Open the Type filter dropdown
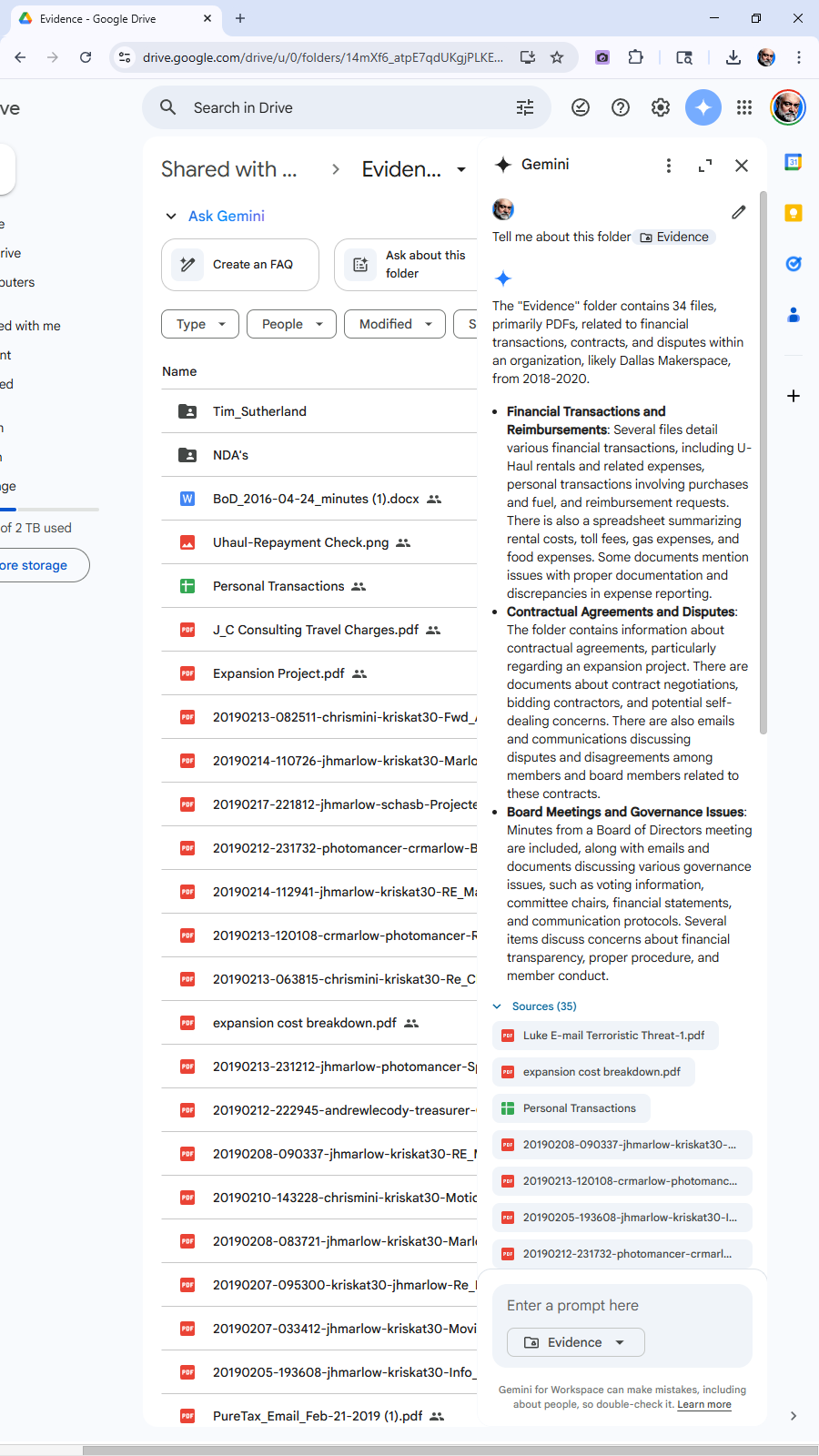 200,324
